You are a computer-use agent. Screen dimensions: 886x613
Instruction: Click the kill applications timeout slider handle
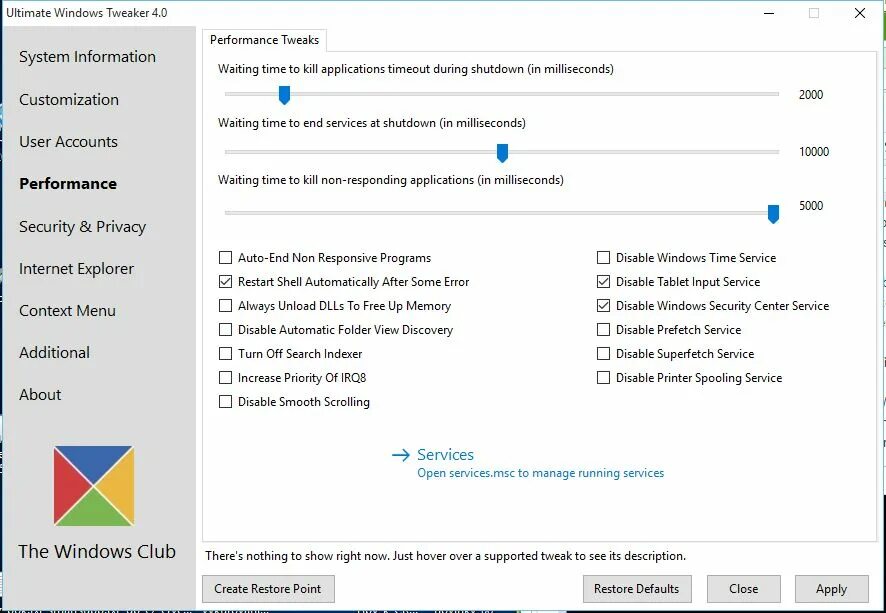coord(284,95)
